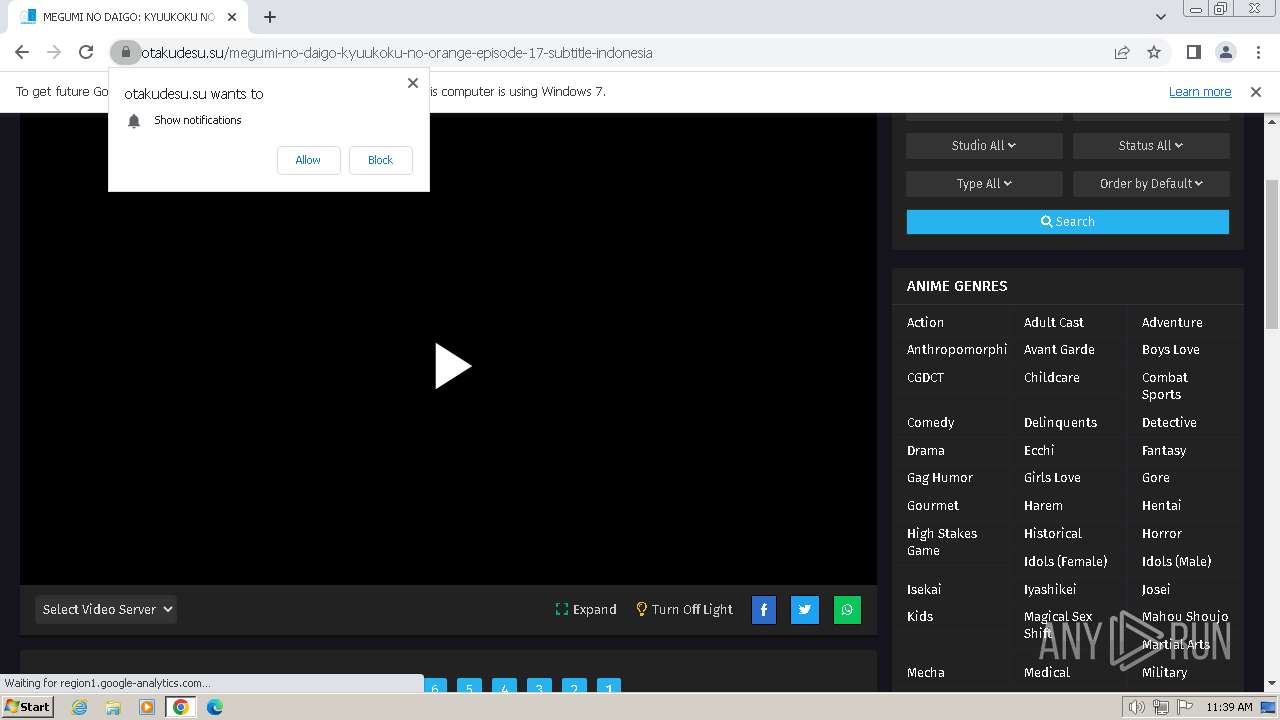This screenshot has width=1280, height=720.
Task: Select the Kids genre
Action: (920, 616)
